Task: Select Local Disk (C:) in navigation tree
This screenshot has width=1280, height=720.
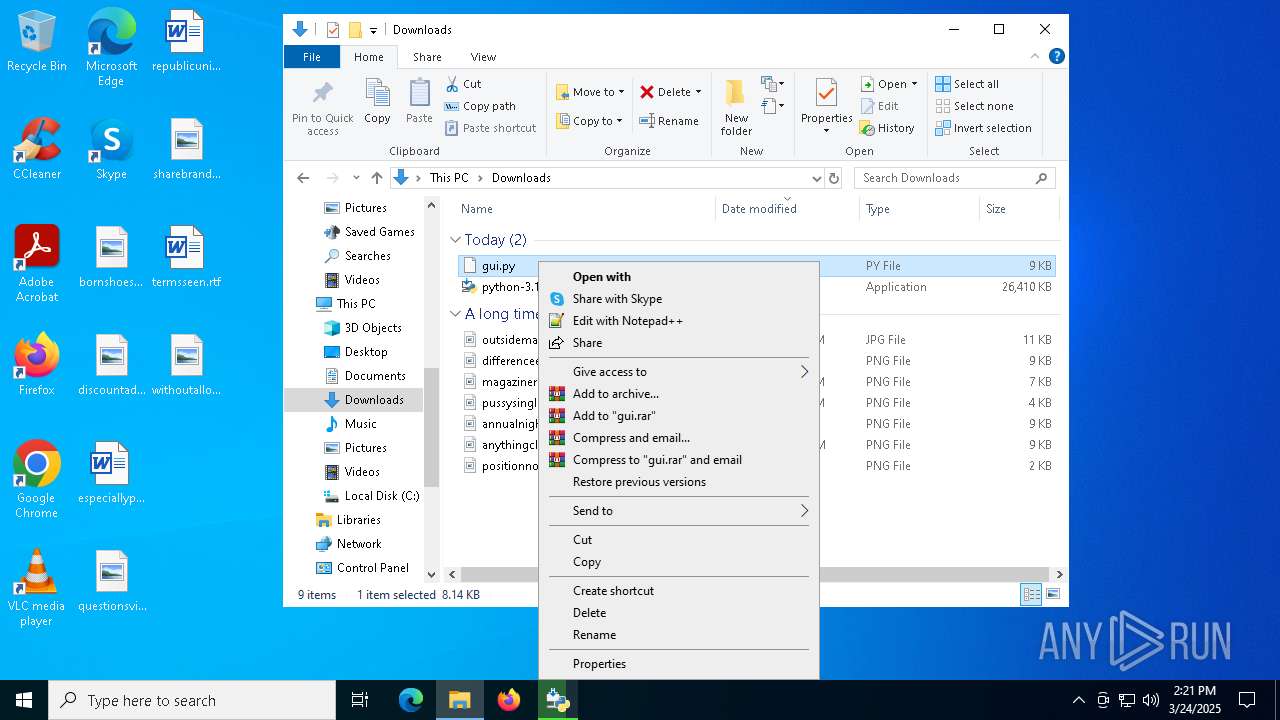Action: point(381,496)
